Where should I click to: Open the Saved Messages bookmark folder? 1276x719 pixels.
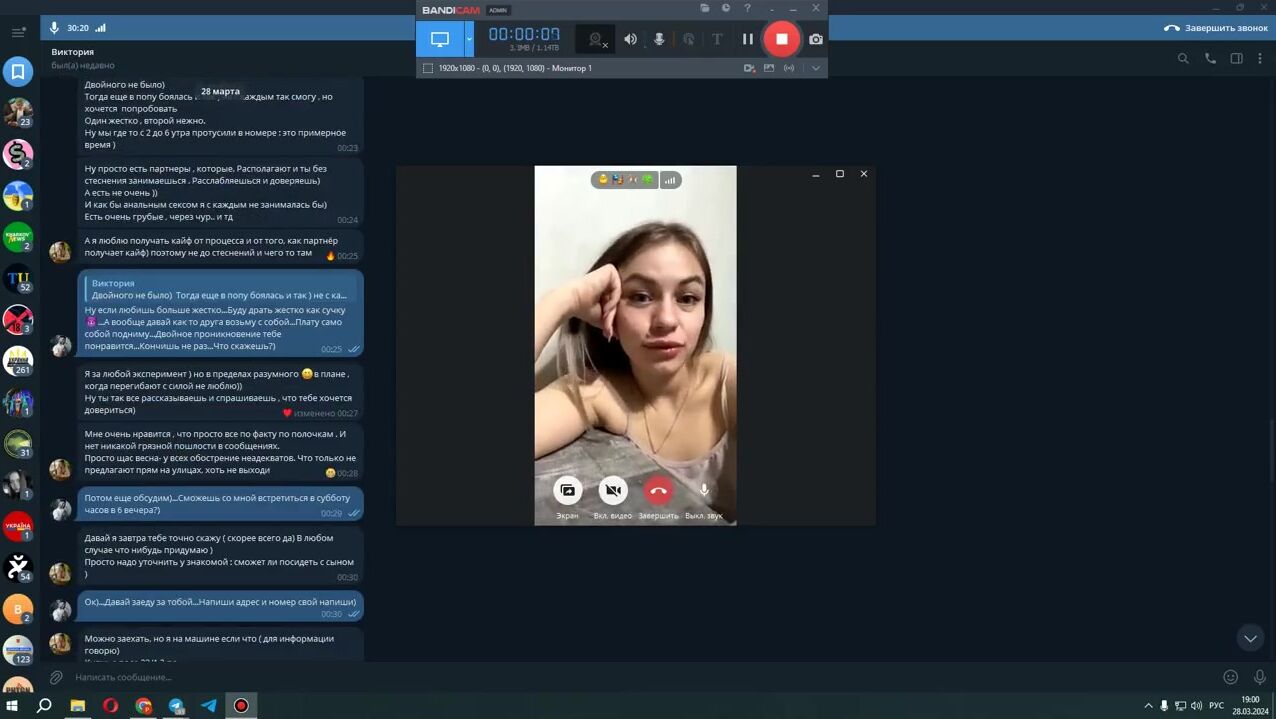pyautogui.click(x=18, y=72)
